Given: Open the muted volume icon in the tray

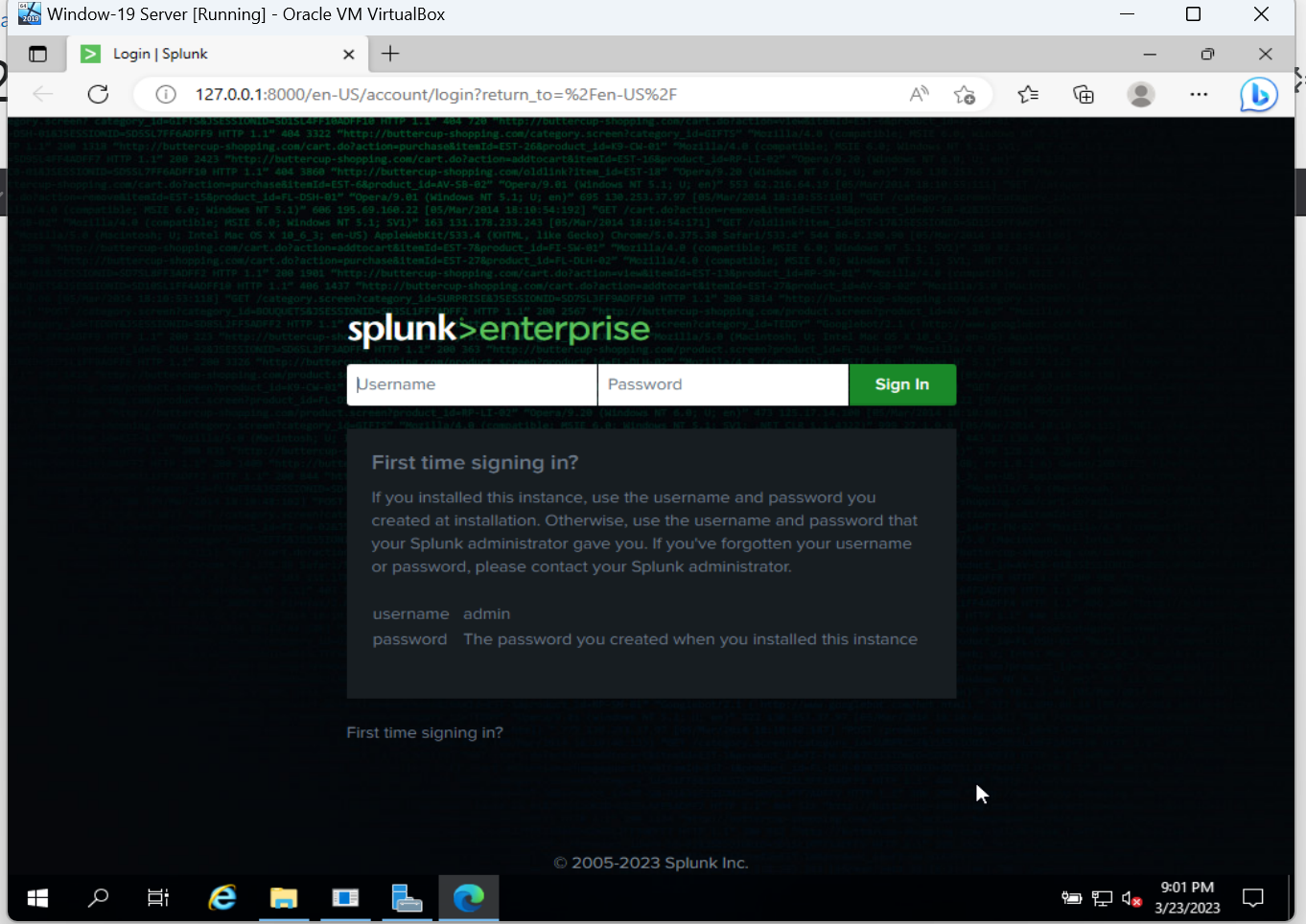Looking at the screenshot, I should pos(1131,898).
